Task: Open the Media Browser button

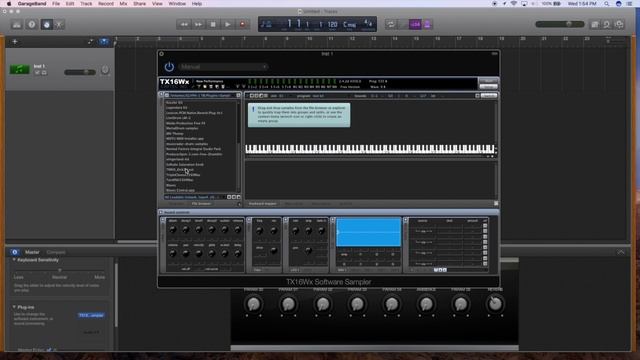Action: point(619,24)
